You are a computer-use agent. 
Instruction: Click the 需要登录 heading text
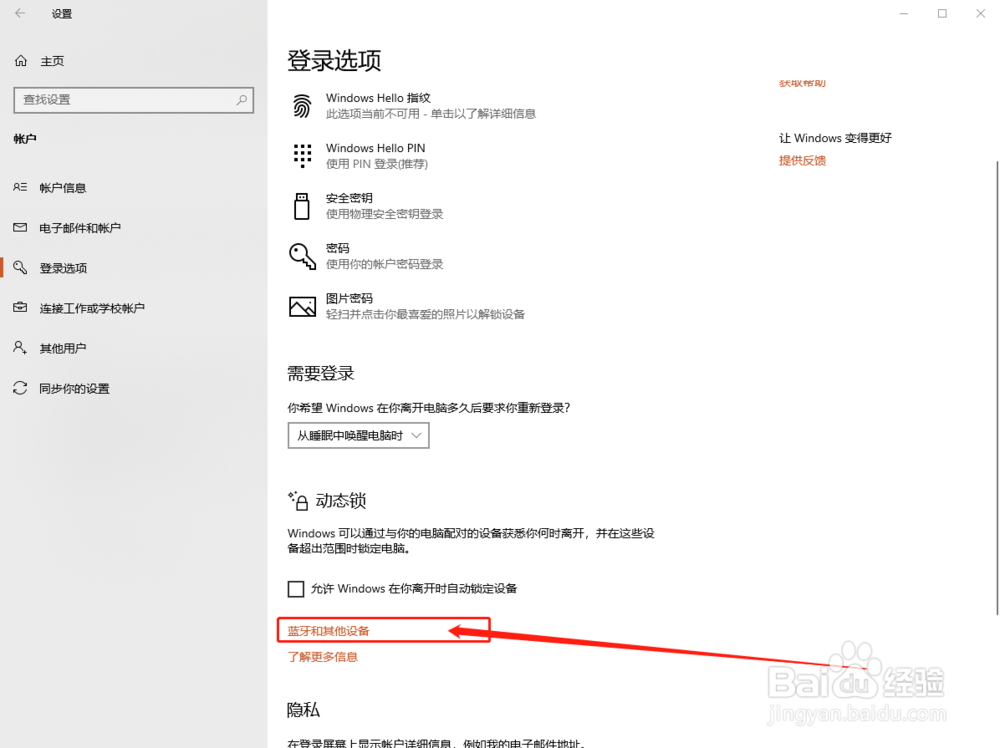[x=321, y=373]
